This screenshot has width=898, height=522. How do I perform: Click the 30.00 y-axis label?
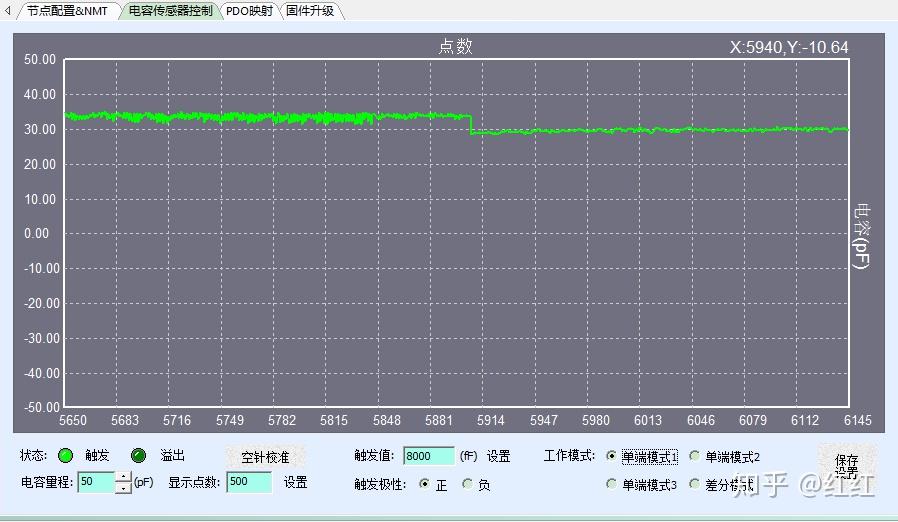40,129
